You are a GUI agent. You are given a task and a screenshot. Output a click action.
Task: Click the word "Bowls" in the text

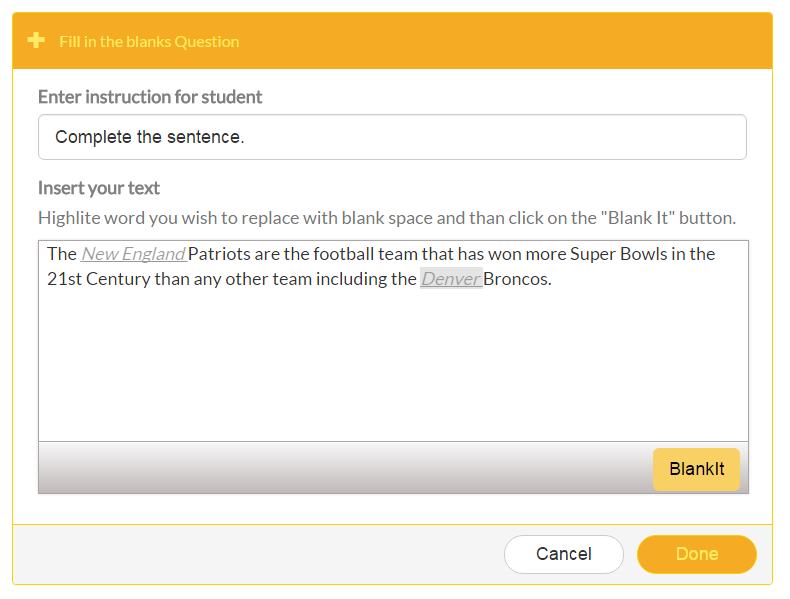(x=645, y=254)
